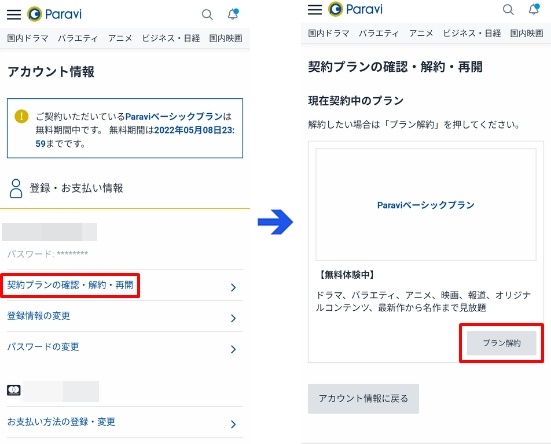Select the ビジネス・日経 tab in the right screen

coord(472,33)
